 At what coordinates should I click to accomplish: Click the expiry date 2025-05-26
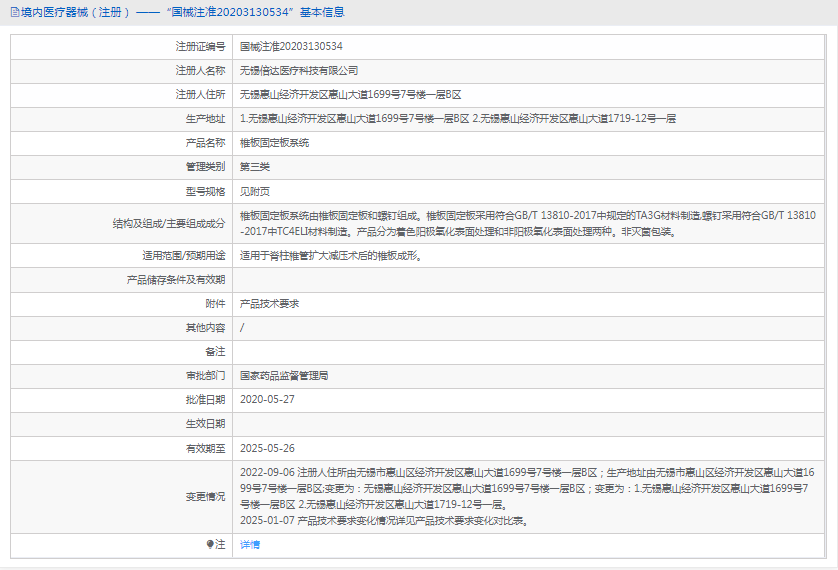(x=267, y=448)
